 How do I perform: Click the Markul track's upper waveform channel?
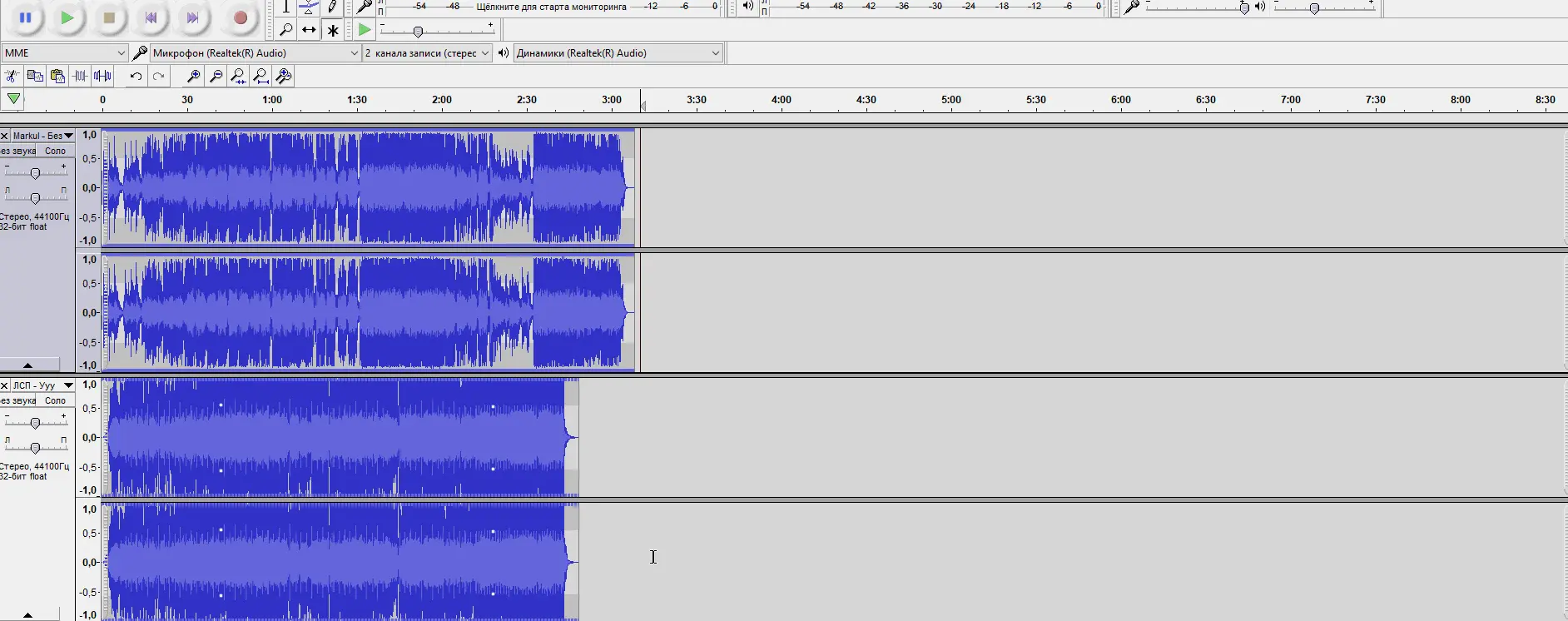click(x=369, y=188)
